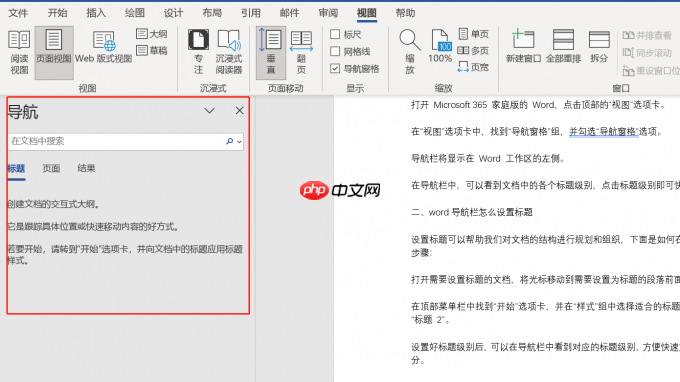Viewport: 680px width, 382px height.
Task: Click Synchronous Scrolling (同步滚动)
Action: (x=647, y=53)
